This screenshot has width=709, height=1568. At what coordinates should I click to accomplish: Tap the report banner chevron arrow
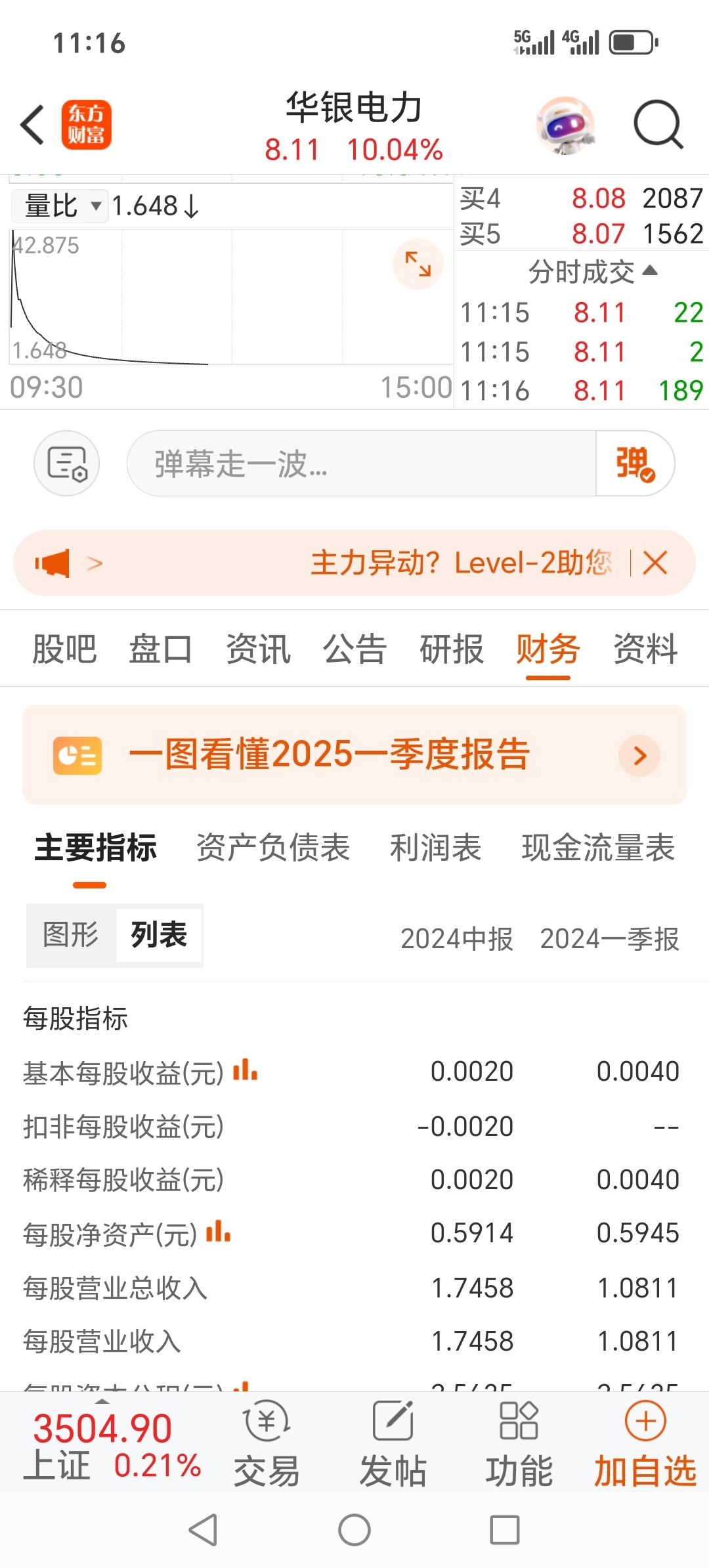click(639, 755)
